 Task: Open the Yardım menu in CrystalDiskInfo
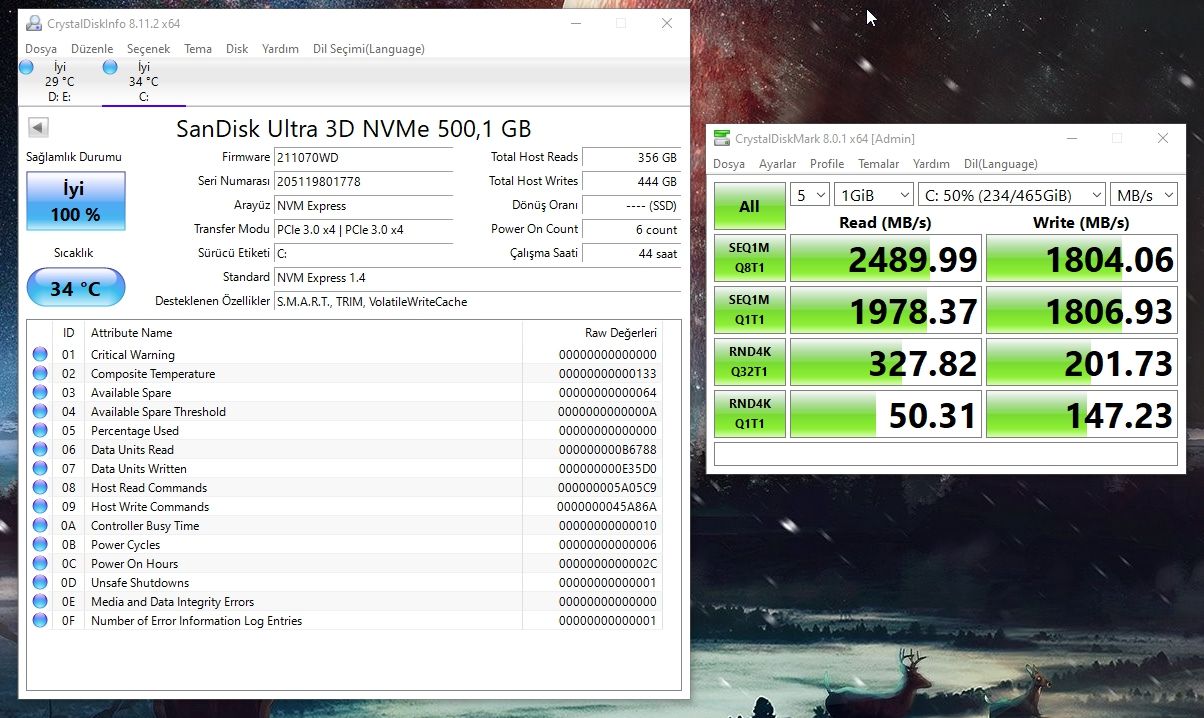coord(280,49)
